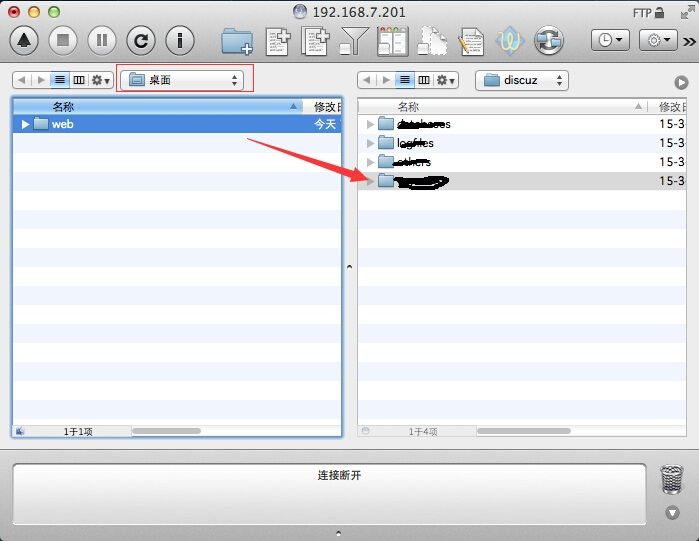
Task: Click the Synchronize folders icon
Action: pyautogui.click(x=549, y=41)
